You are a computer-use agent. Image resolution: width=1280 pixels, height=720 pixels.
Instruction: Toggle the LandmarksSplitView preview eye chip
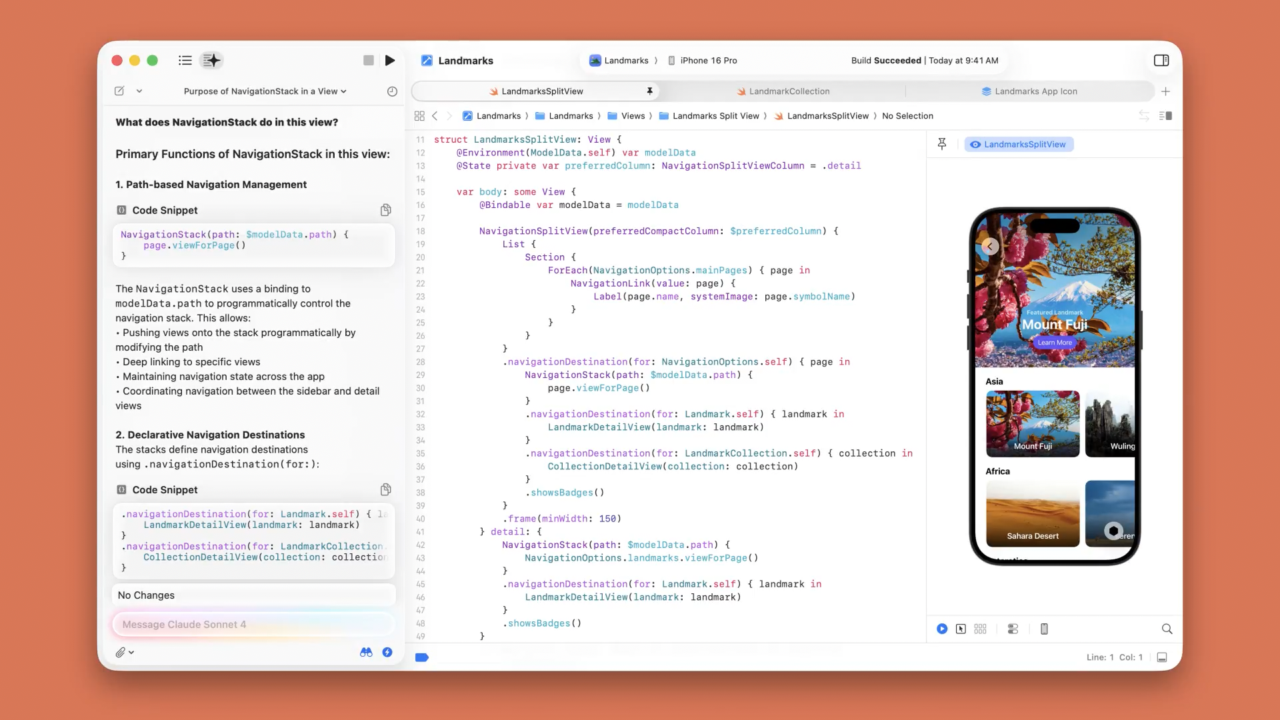[1018, 144]
